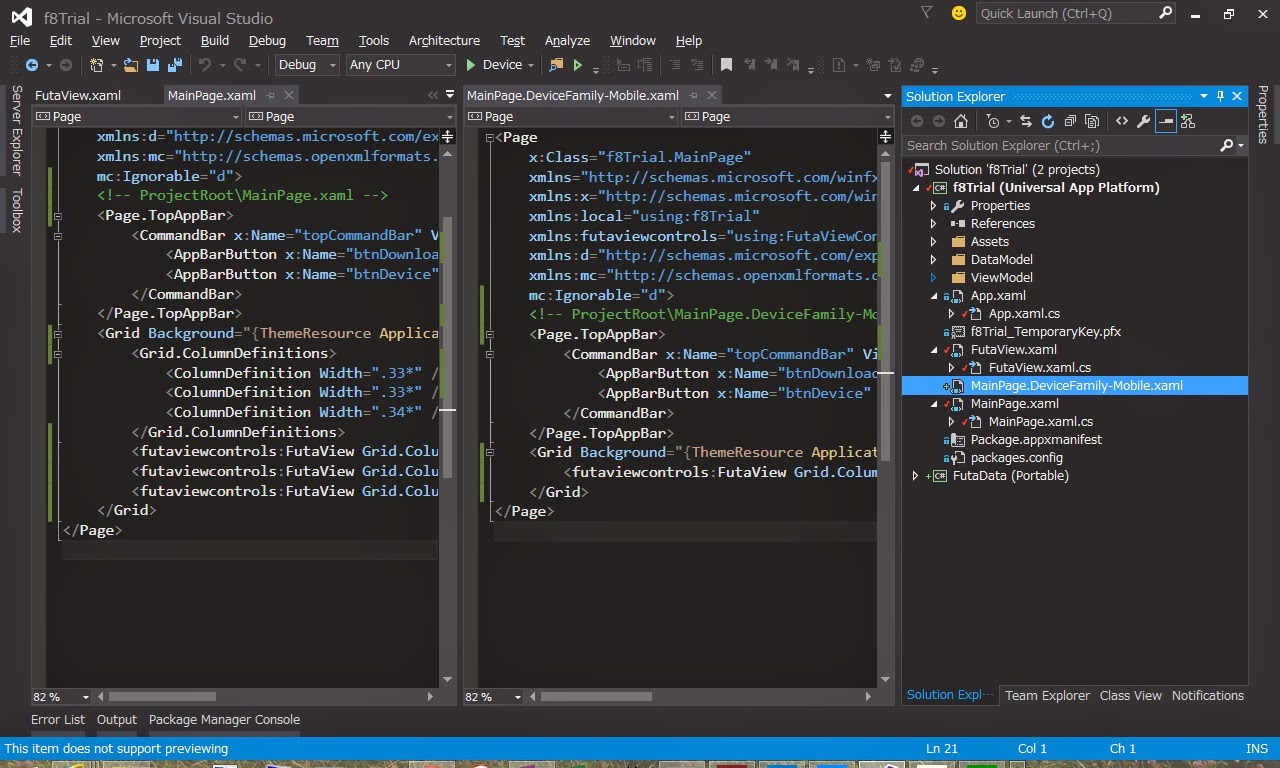1280x768 pixels.
Task: View the class diagram from Solution Explorer toolbar
Action: [1188, 121]
